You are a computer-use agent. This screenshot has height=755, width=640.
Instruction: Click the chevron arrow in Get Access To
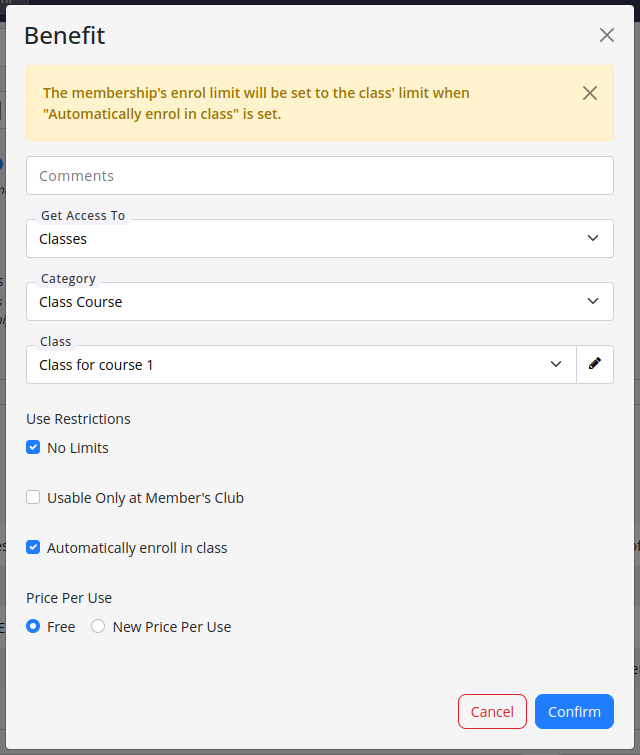coord(593,239)
